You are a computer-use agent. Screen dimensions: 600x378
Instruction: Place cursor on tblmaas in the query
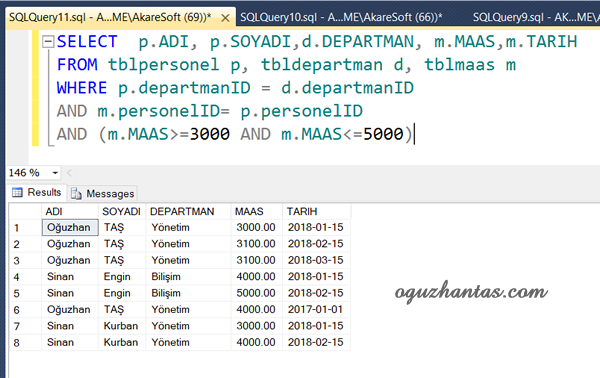460,65
